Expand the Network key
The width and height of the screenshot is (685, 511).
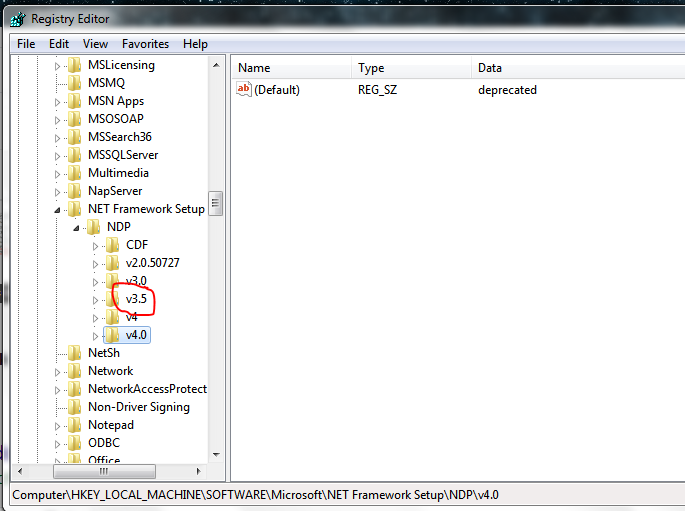[x=57, y=372]
